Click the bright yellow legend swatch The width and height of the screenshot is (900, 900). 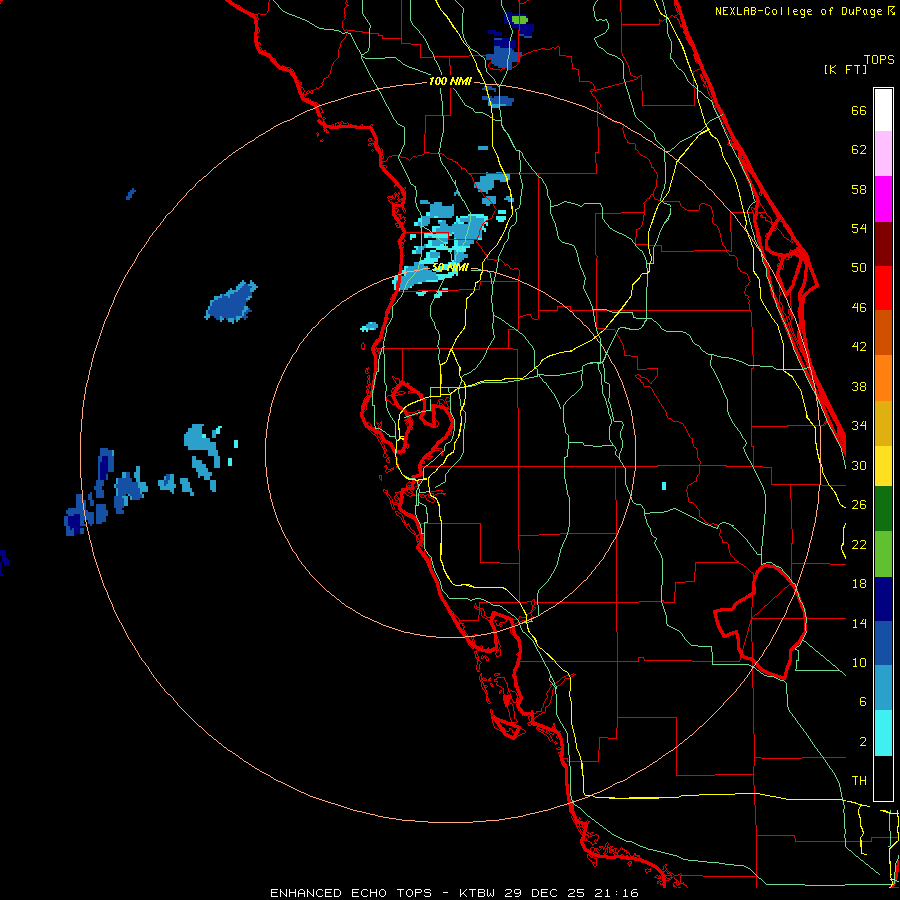coord(883,466)
